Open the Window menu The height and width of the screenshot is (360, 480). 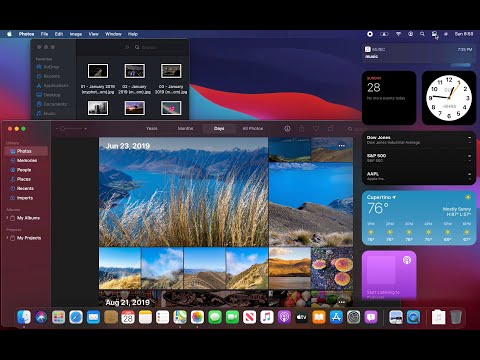pos(113,34)
